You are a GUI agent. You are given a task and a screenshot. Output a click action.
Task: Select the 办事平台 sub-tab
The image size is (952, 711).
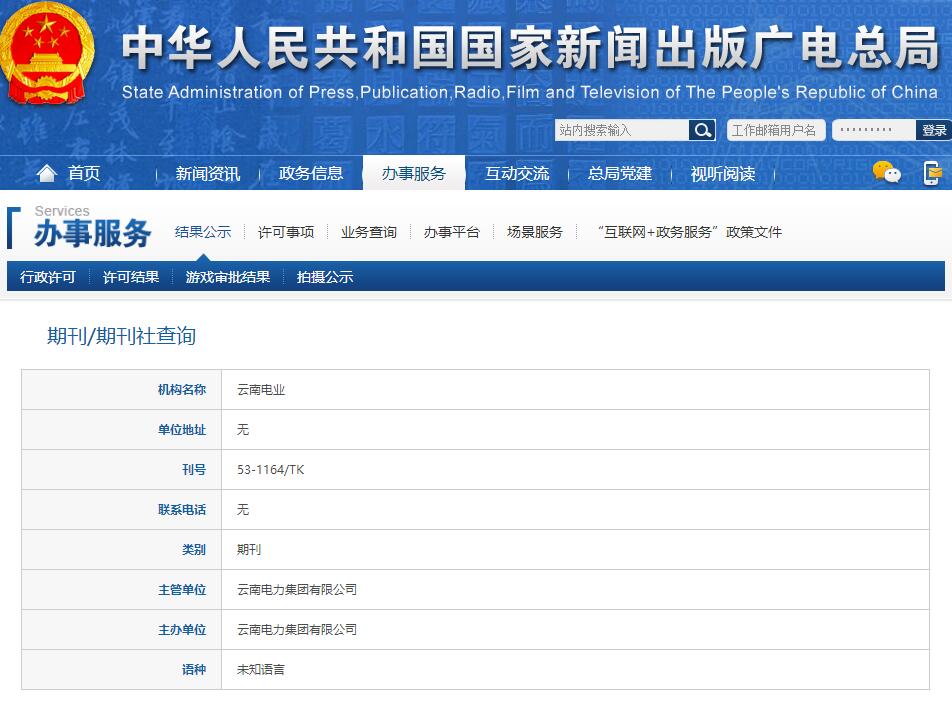pyautogui.click(x=452, y=232)
